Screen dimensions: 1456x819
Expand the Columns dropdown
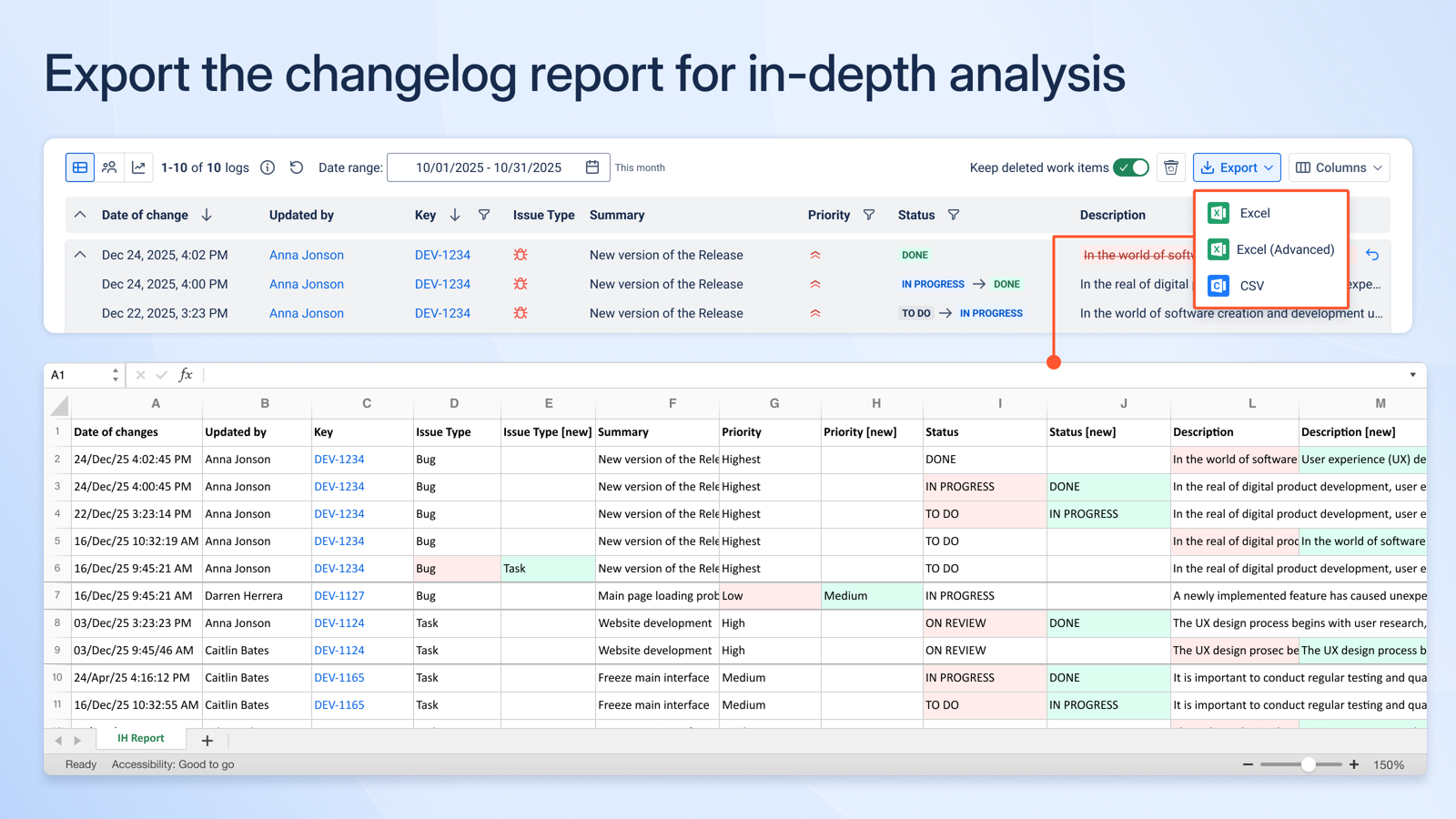1339,167
